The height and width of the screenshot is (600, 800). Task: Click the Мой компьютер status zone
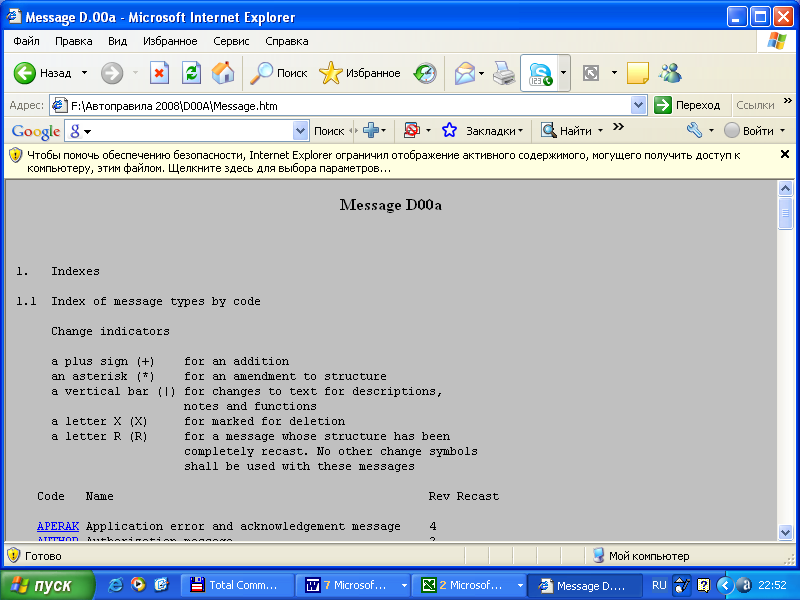point(641,556)
